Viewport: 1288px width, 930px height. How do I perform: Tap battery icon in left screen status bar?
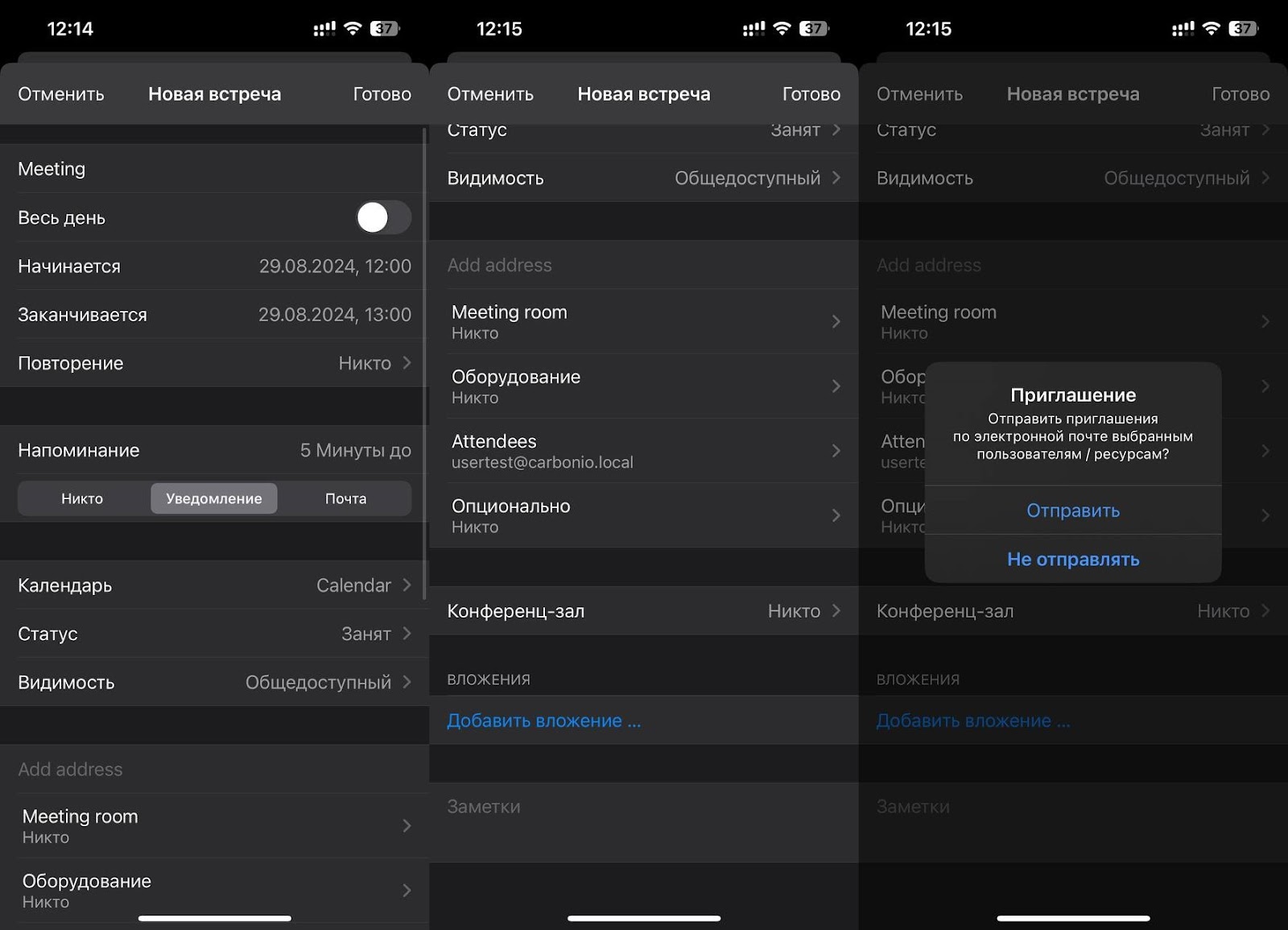[385, 28]
